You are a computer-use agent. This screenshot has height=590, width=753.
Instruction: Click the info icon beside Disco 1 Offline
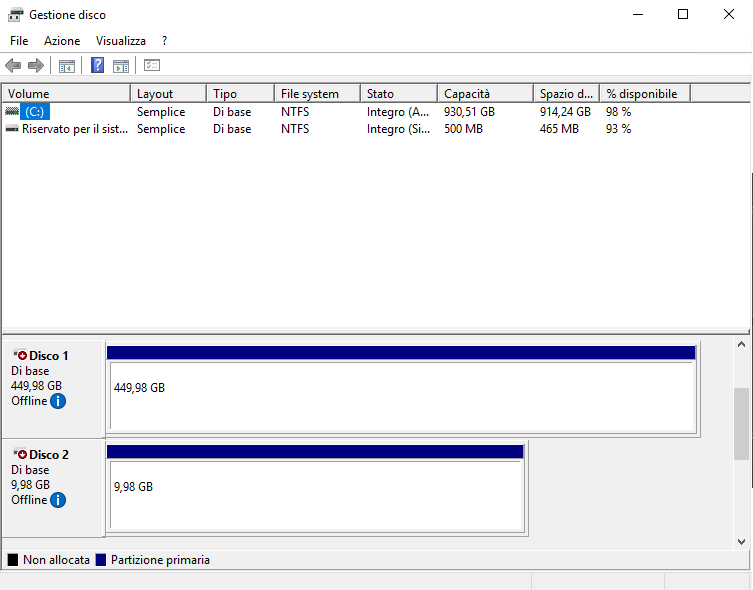point(58,401)
